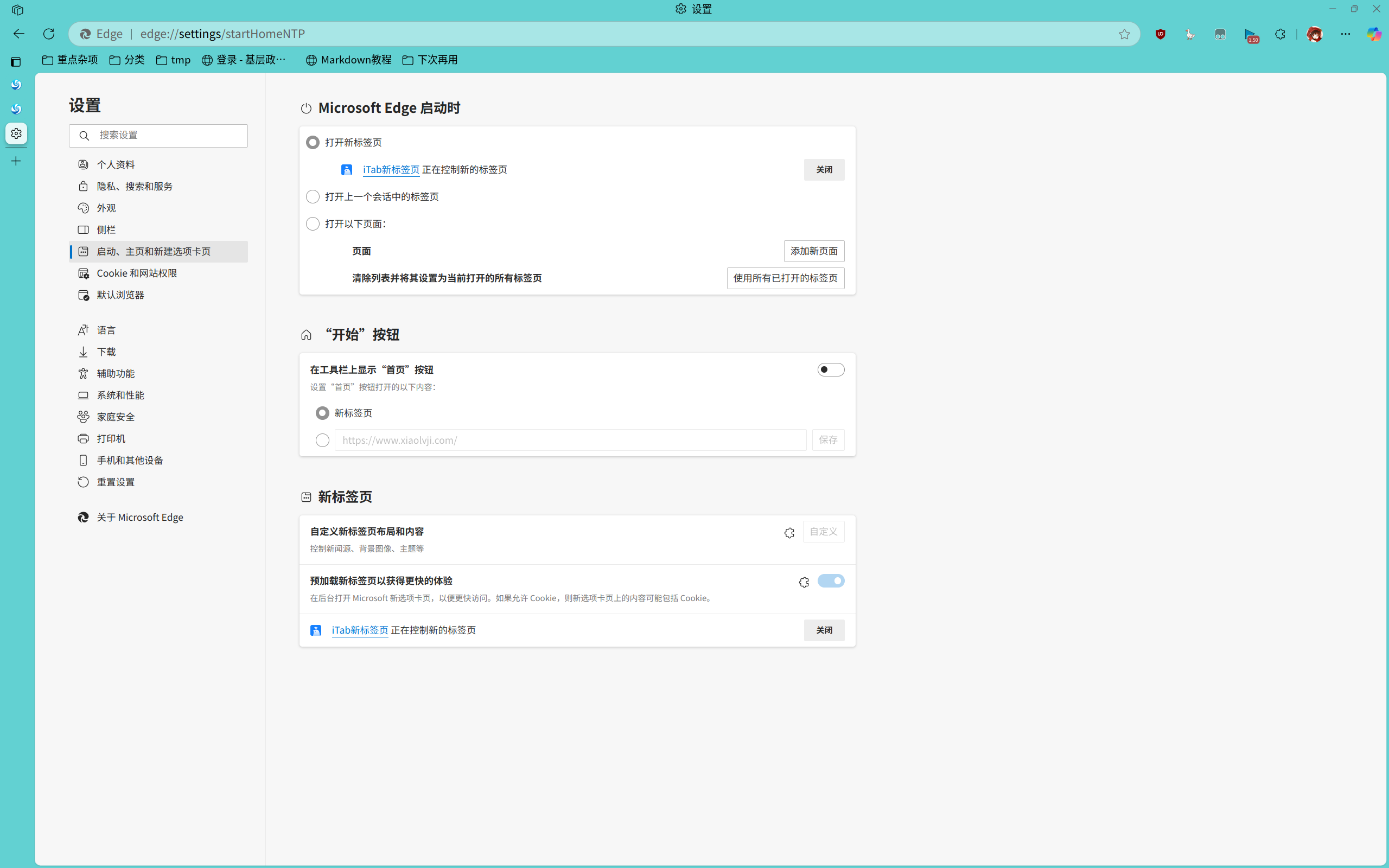Click 使用所有已打开的标签页 button
The image size is (1389, 868).
(785, 278)
